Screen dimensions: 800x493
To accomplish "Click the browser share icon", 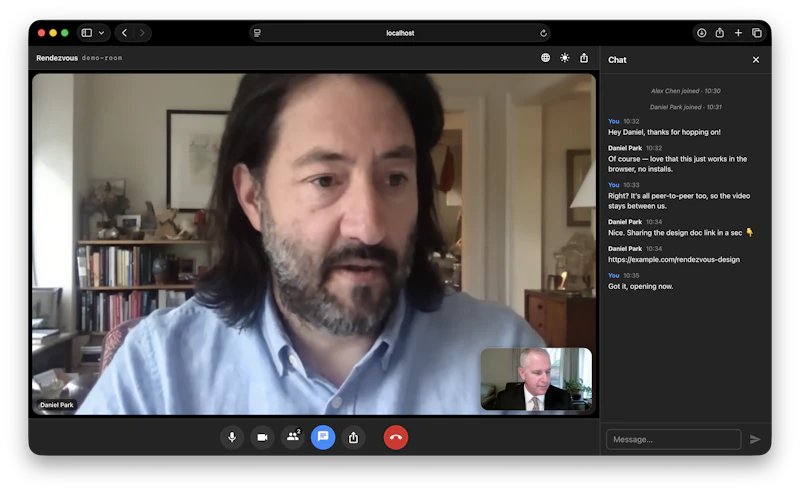I will (x=719, y=33).
